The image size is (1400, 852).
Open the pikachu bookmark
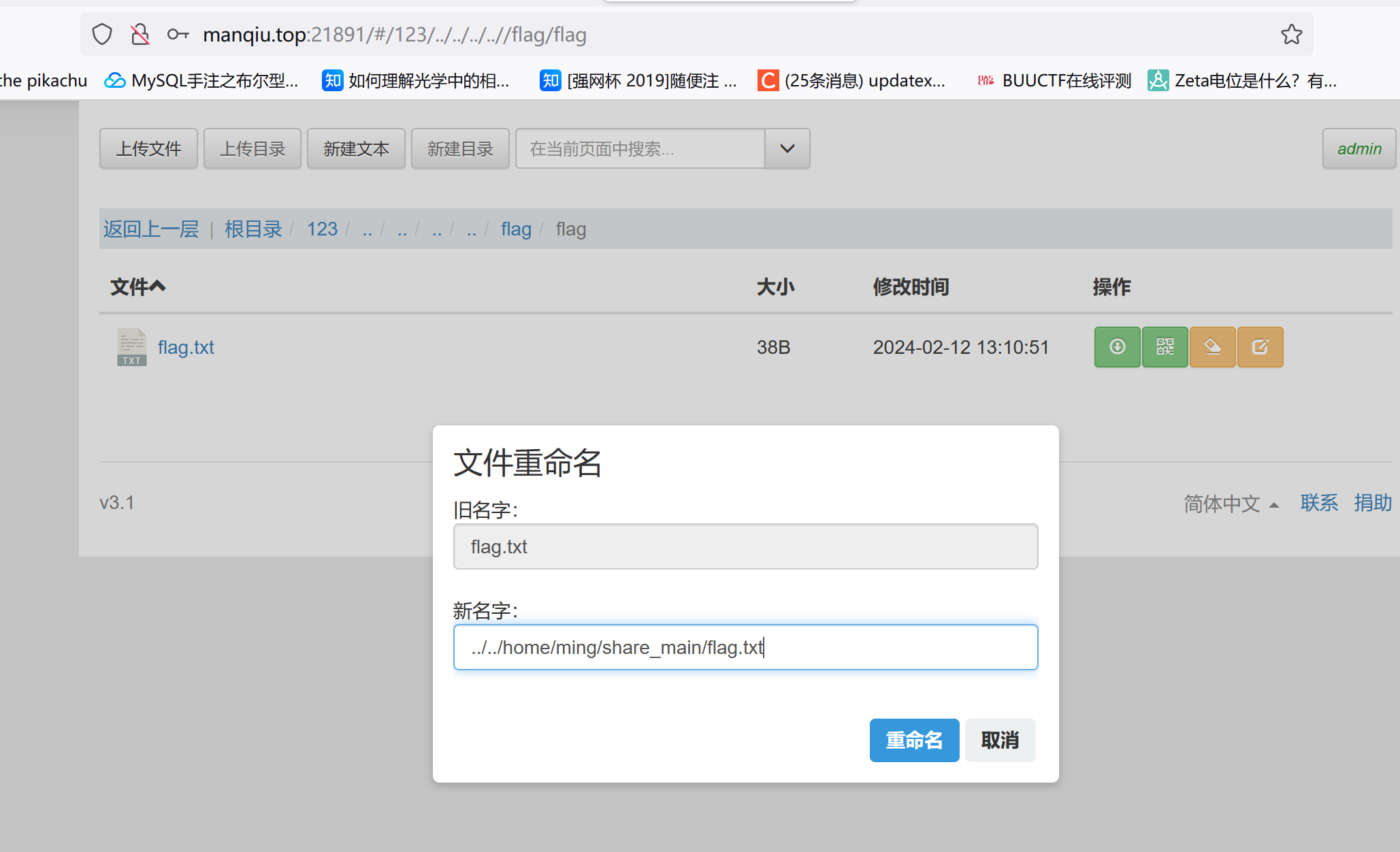click(44, 80)
